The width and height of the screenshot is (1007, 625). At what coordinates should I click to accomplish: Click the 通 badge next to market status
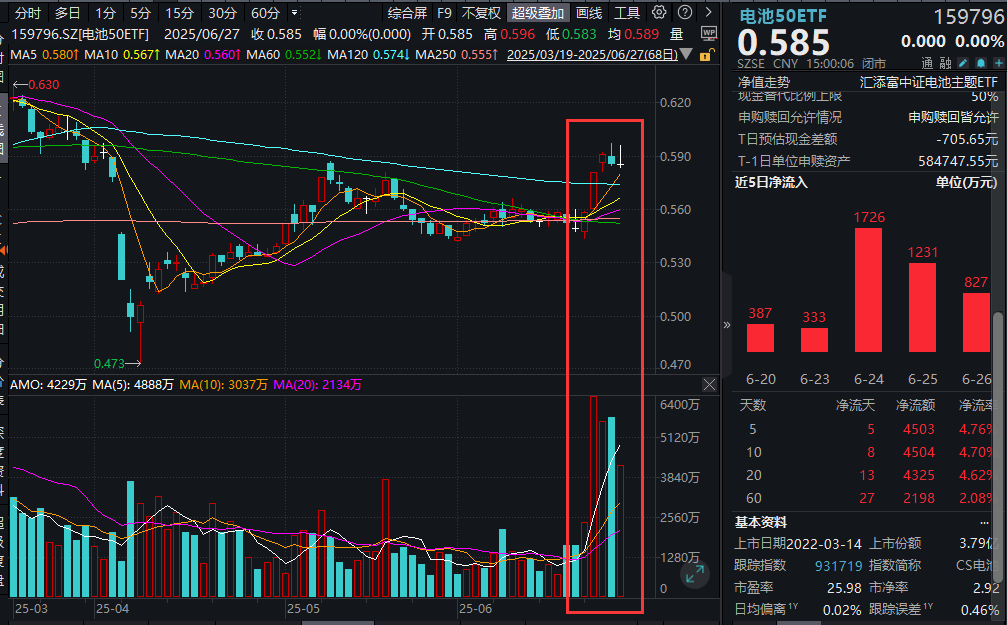click(927, 63)
